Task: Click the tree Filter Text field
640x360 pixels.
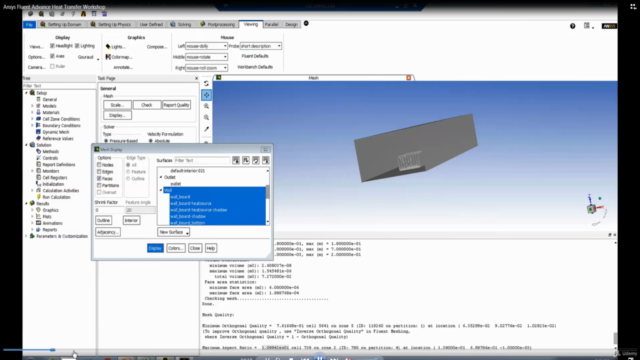Action: point(59,86)
